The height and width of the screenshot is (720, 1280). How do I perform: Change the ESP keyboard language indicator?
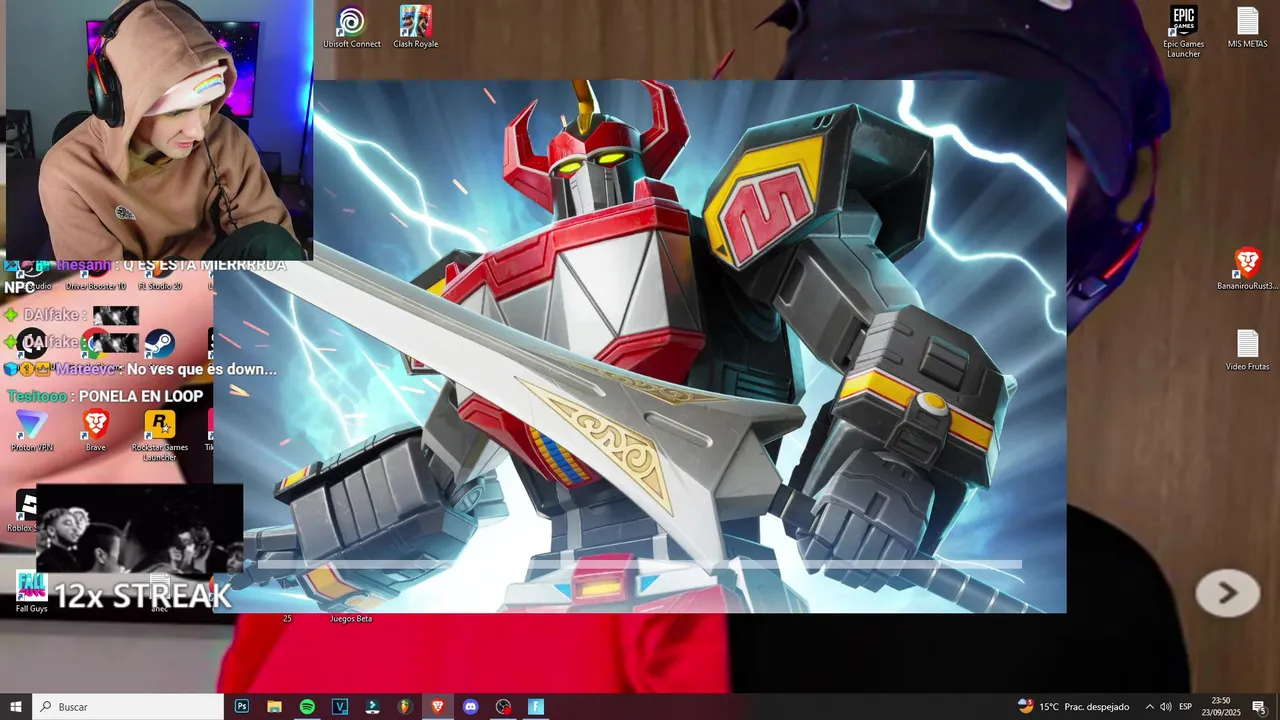1185,707
